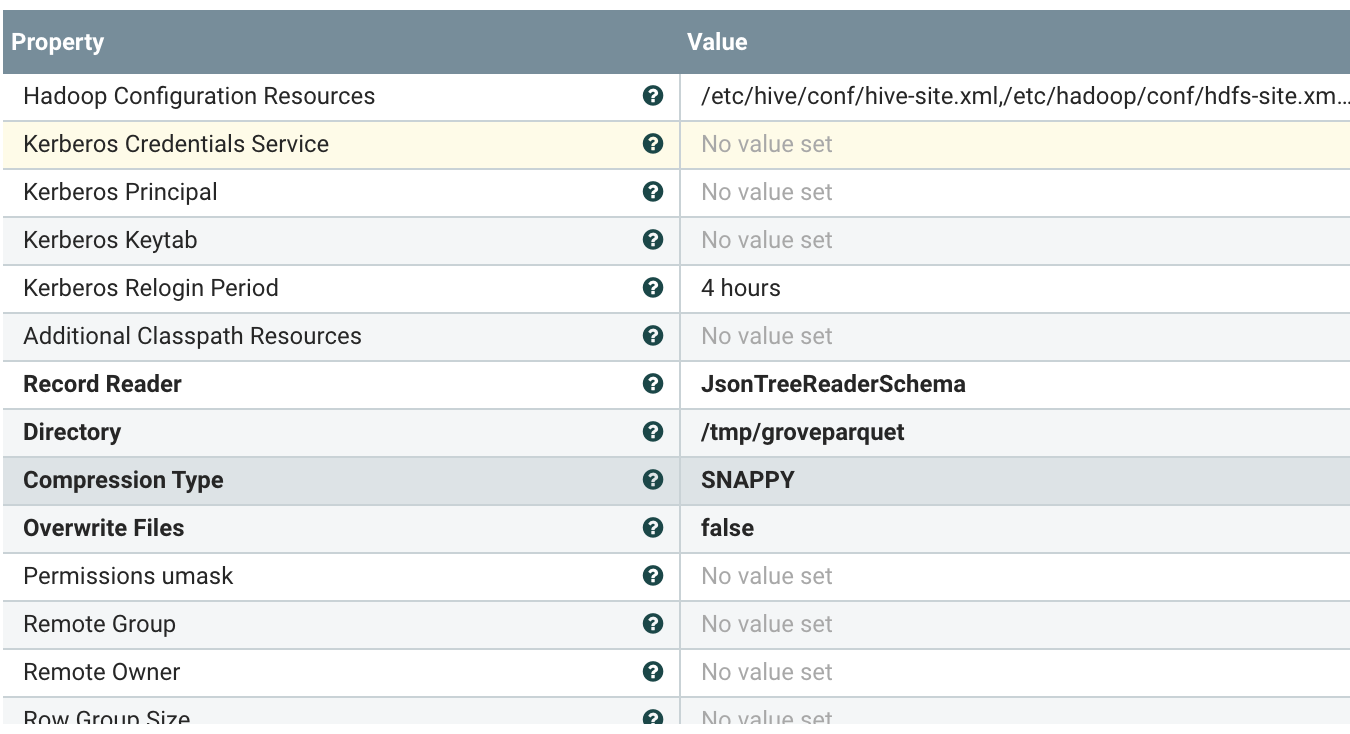
Task: Change the SNAPPY compression type value
Action: pyautogui.click(x=748, y=480)
